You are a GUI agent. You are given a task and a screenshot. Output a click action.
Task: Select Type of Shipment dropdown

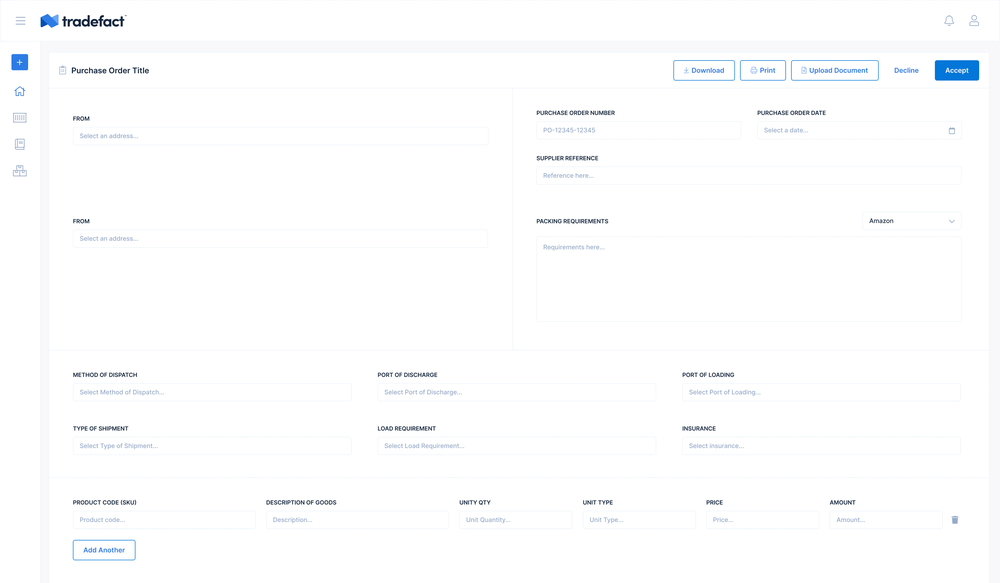pyautogui.click(x=212, y=446)
